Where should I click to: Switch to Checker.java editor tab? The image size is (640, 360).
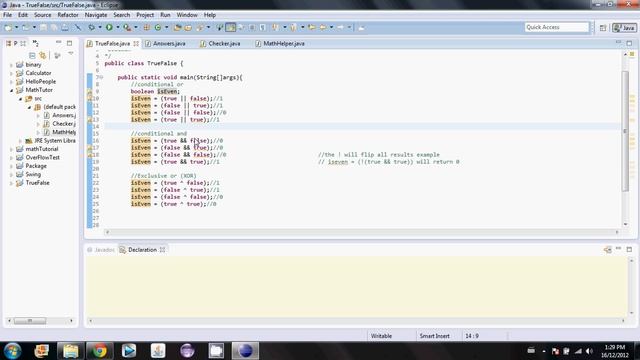[220, 43]
